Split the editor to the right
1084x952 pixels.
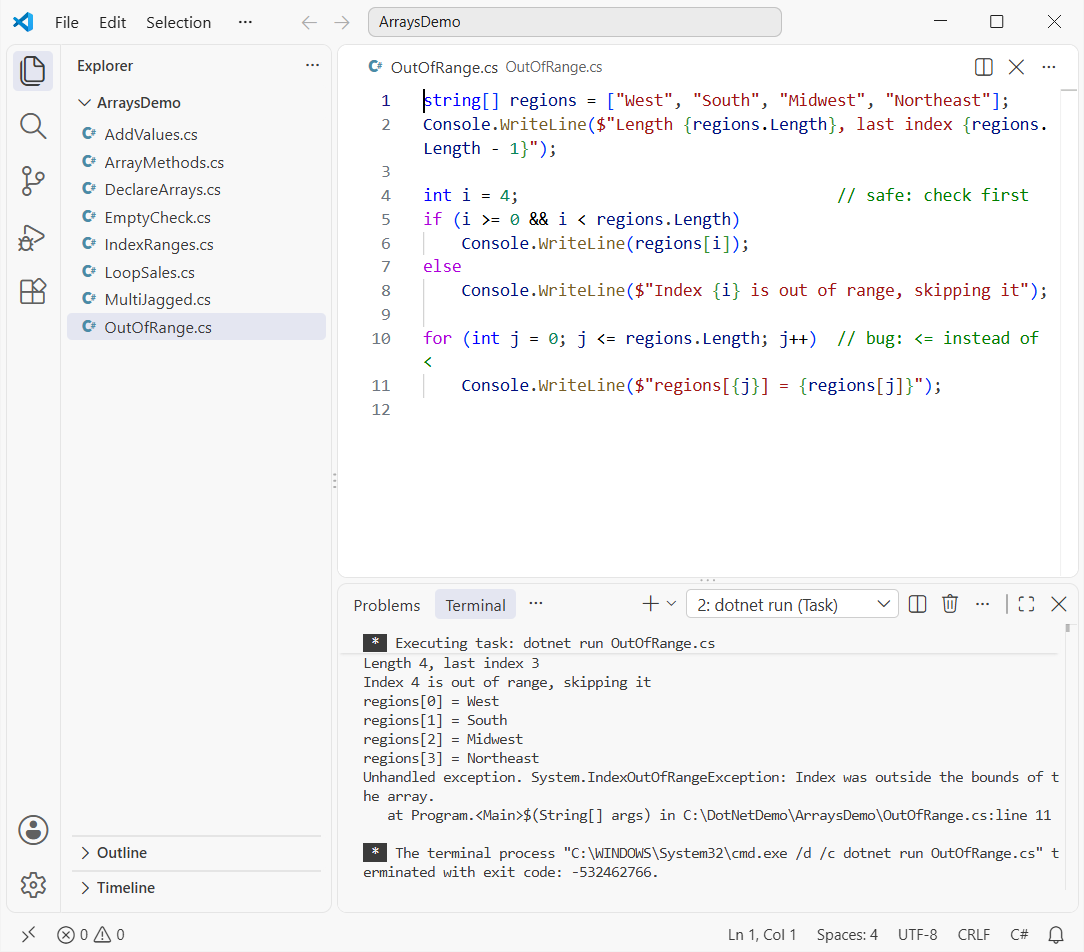[983, 67]
